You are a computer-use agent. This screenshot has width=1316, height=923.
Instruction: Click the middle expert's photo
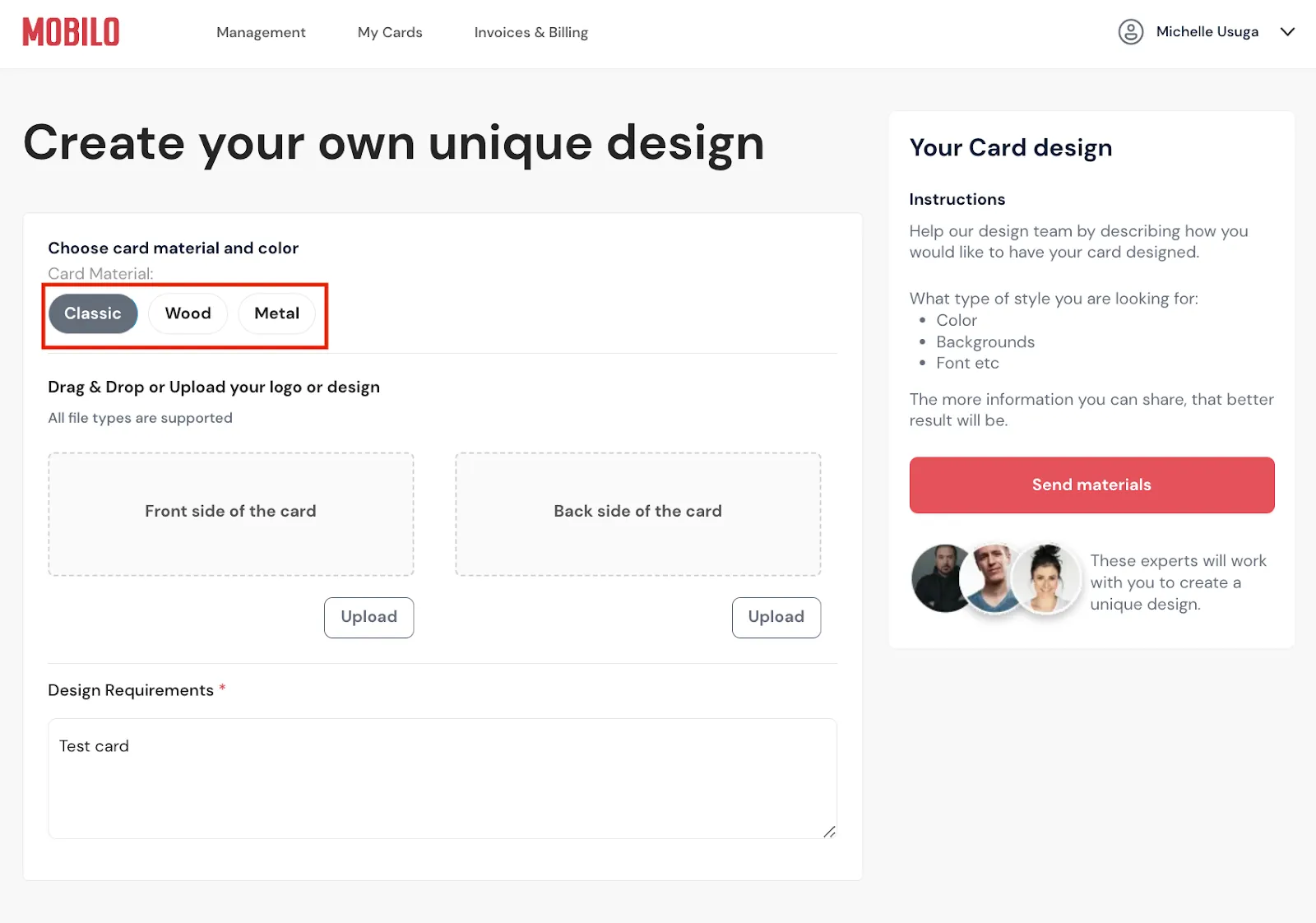(x=991, y=578)
